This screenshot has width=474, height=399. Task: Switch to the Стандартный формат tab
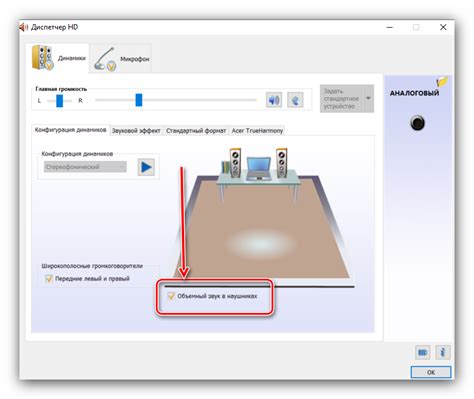[196, 131]
